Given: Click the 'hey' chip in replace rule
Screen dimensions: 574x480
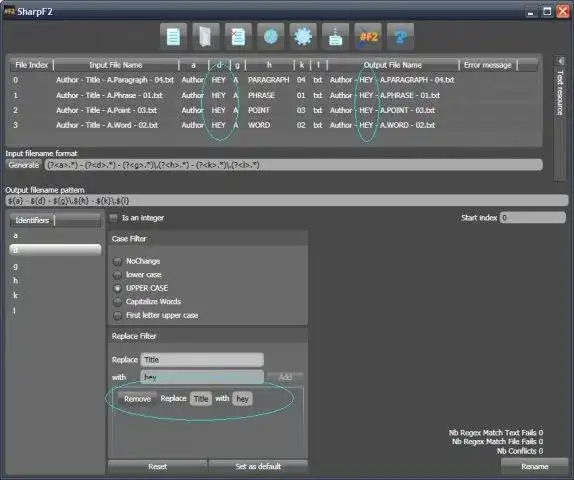Looking at the screenshot, I should (242, 399).
